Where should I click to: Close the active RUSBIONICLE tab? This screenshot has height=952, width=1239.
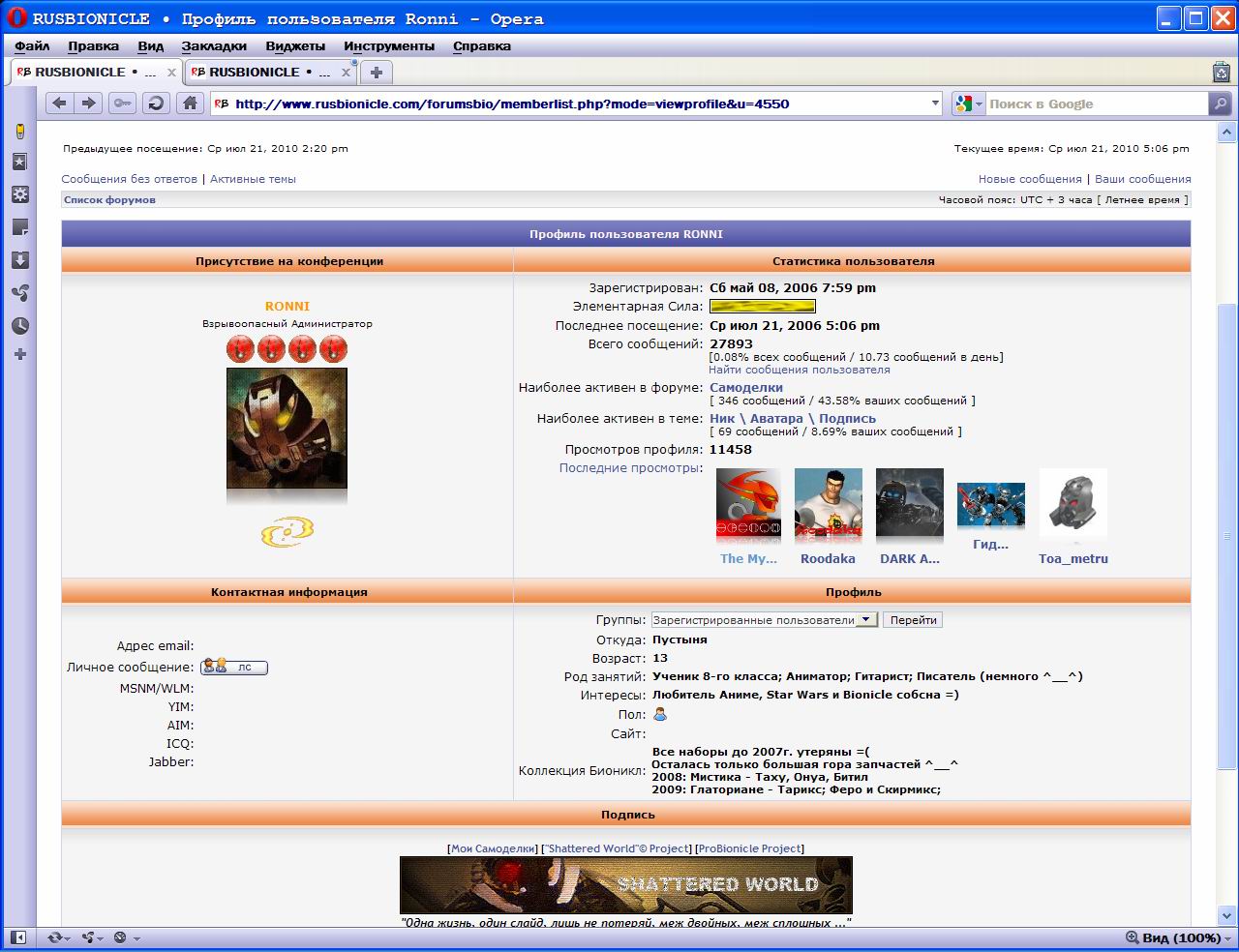[172, 73]
